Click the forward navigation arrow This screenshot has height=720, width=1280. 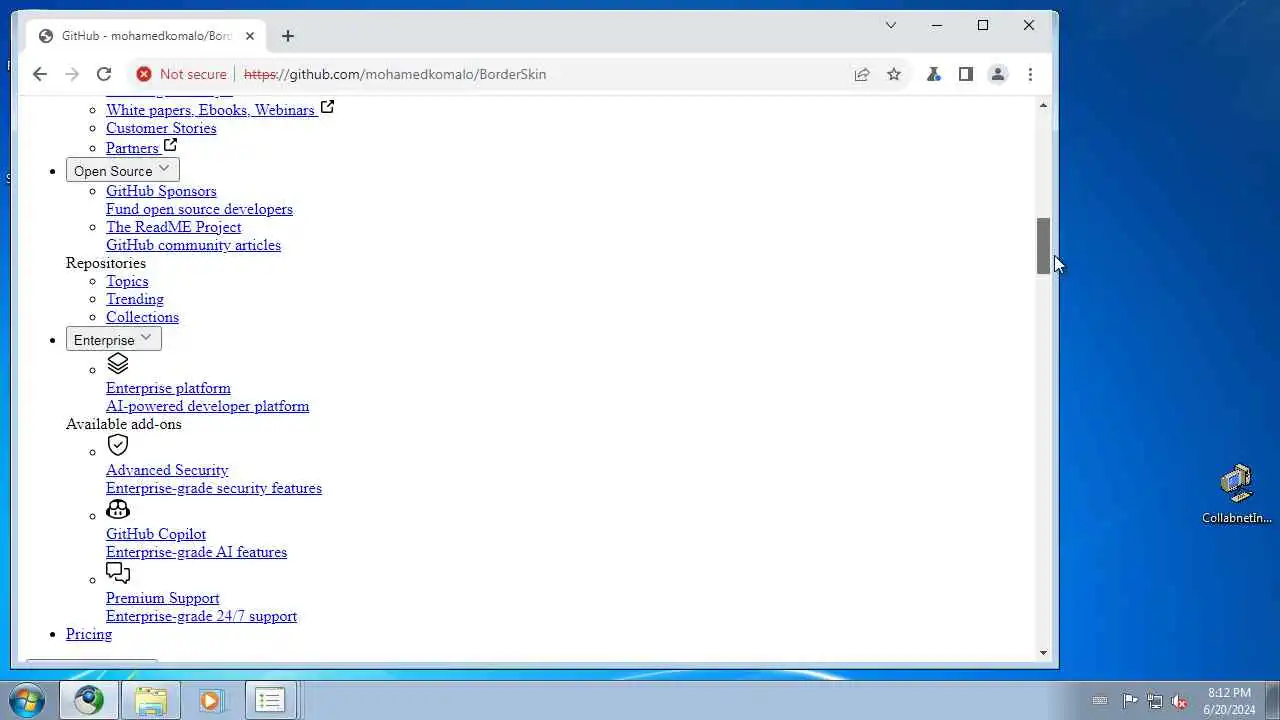coord(71,74)
